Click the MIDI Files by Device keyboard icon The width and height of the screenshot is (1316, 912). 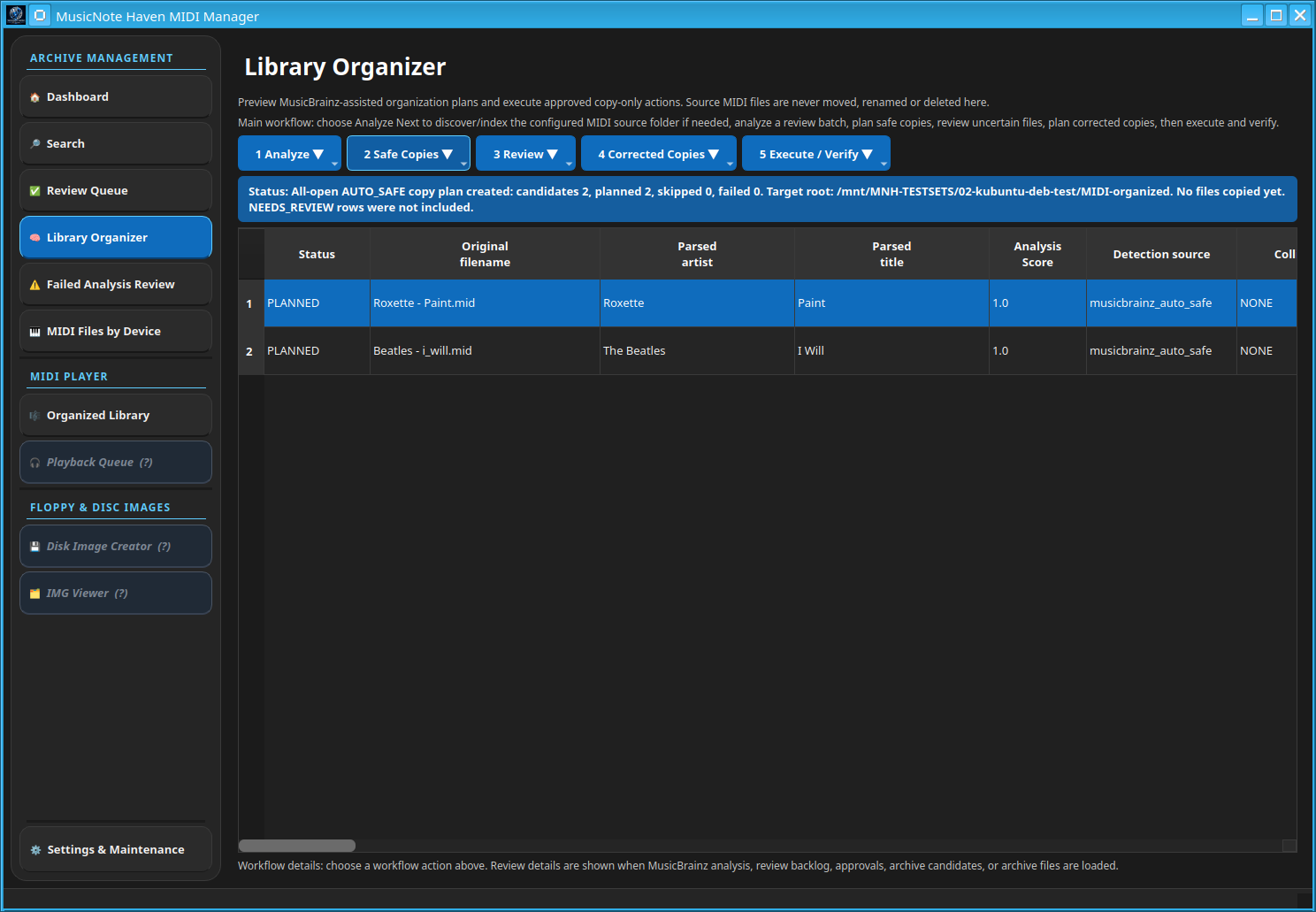point(34,332)
